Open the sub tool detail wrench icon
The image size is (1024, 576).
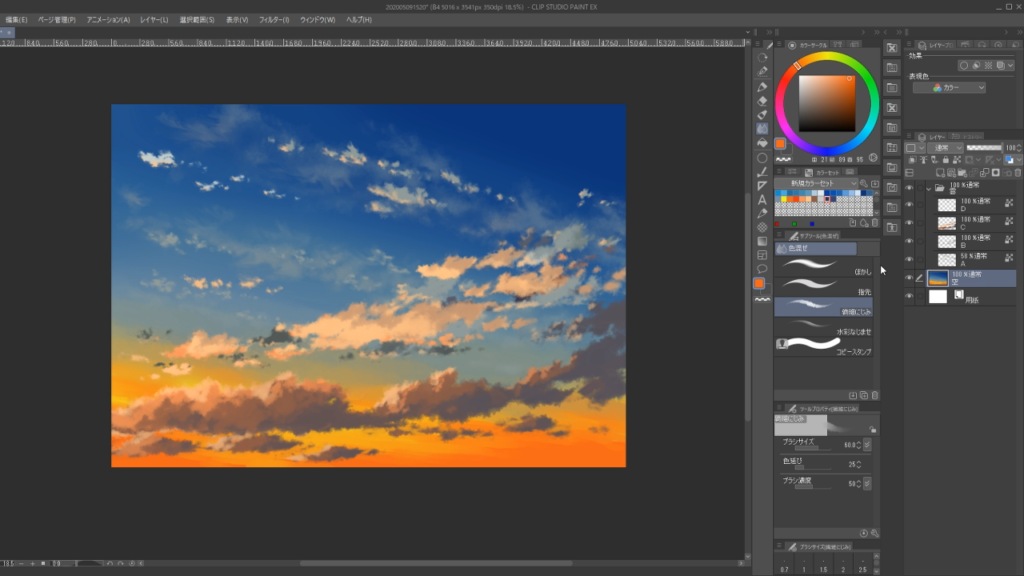875,534
